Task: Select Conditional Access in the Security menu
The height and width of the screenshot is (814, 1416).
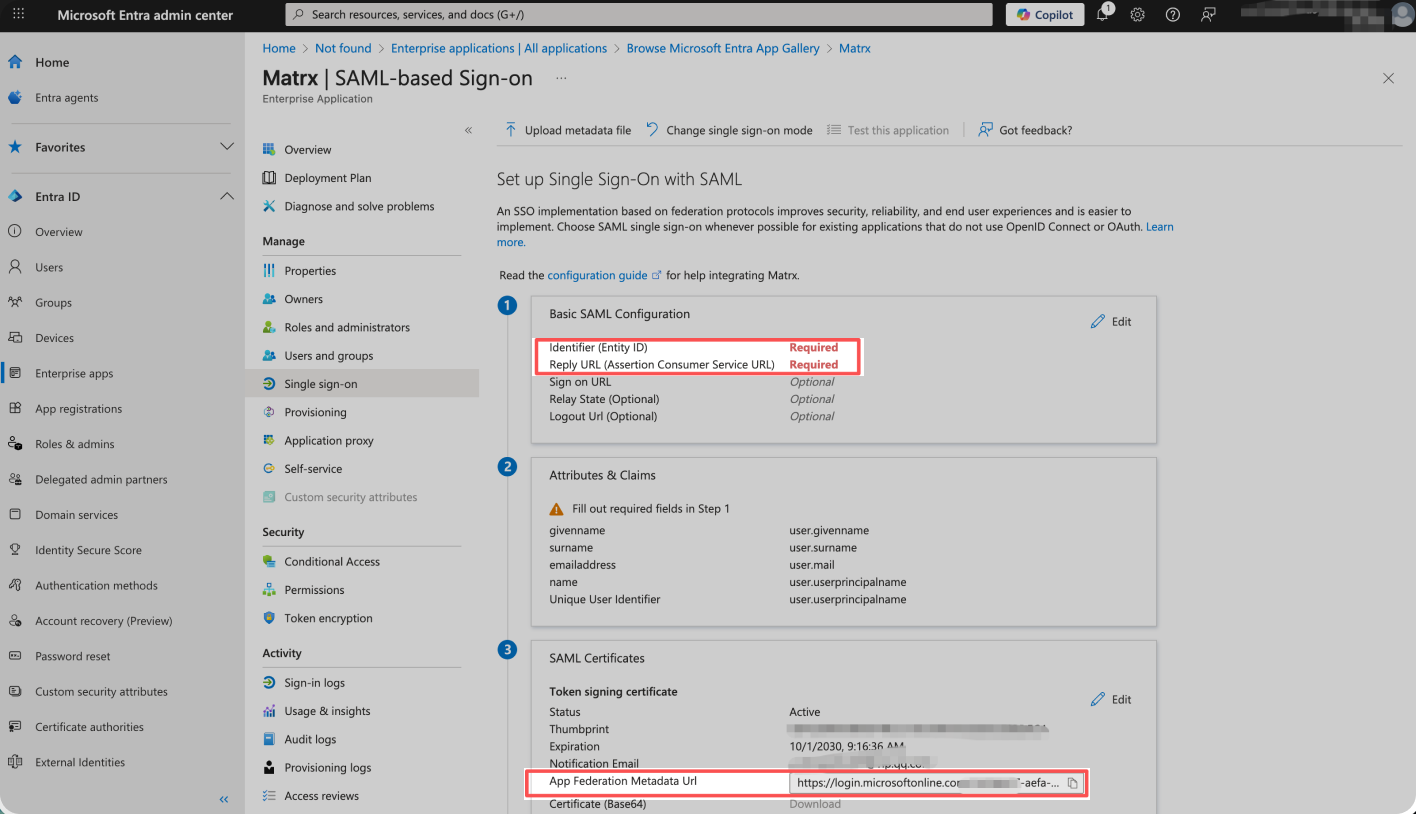Action: (331, 562)
